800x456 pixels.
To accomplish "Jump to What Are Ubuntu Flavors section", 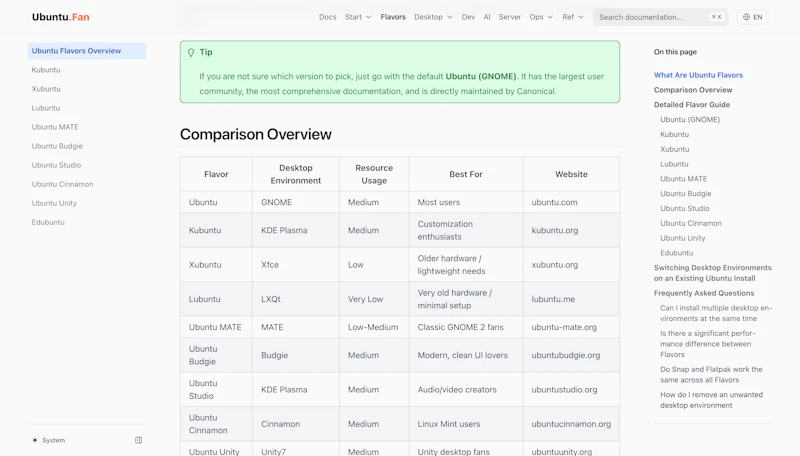I will point(698,75).
